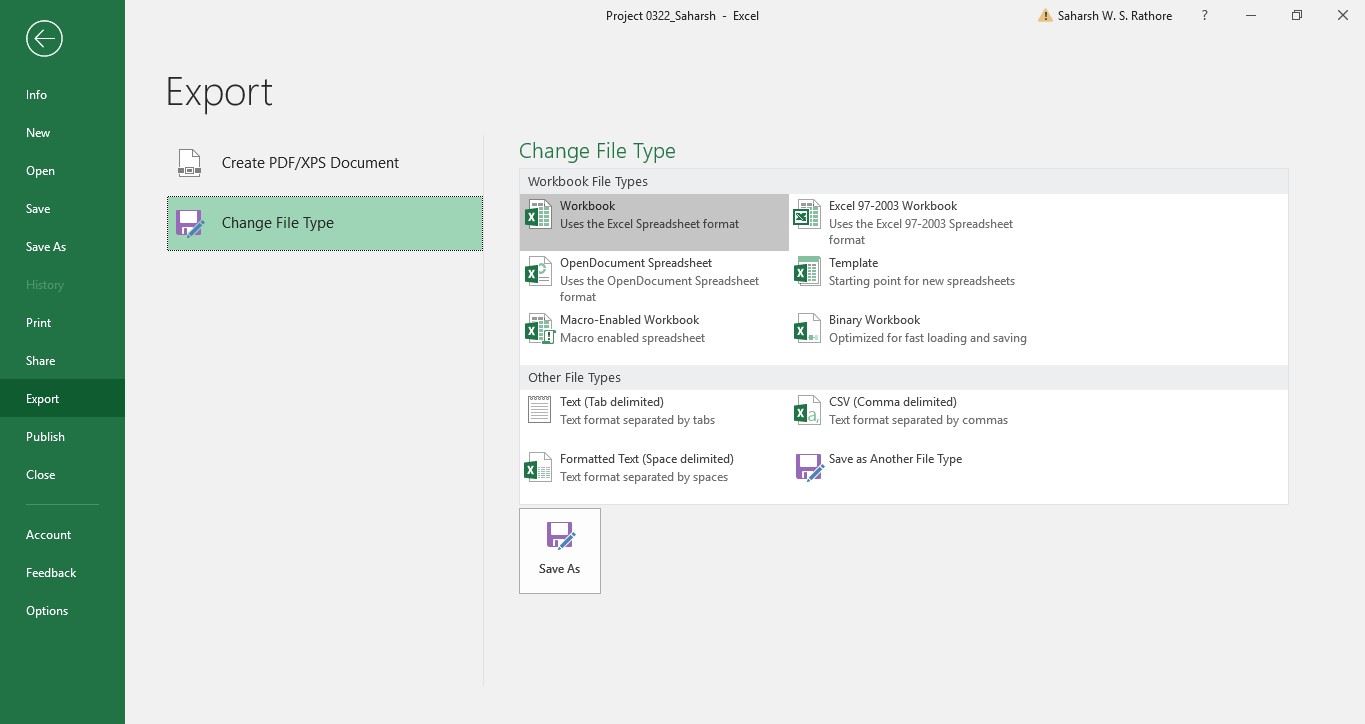Choose the OpenDocument Spreadsheet icon

click(x=538, y=271)
